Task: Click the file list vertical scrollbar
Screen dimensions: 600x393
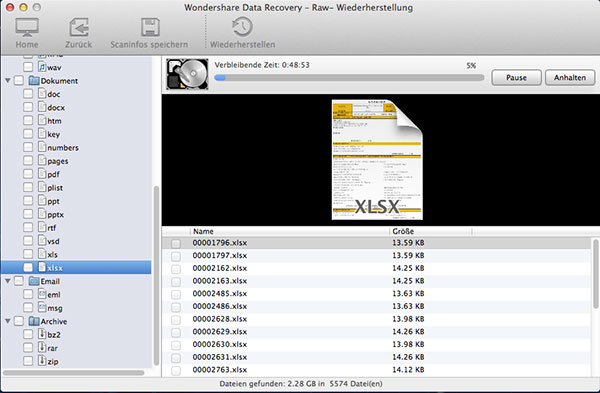Action: click(595, 274)
